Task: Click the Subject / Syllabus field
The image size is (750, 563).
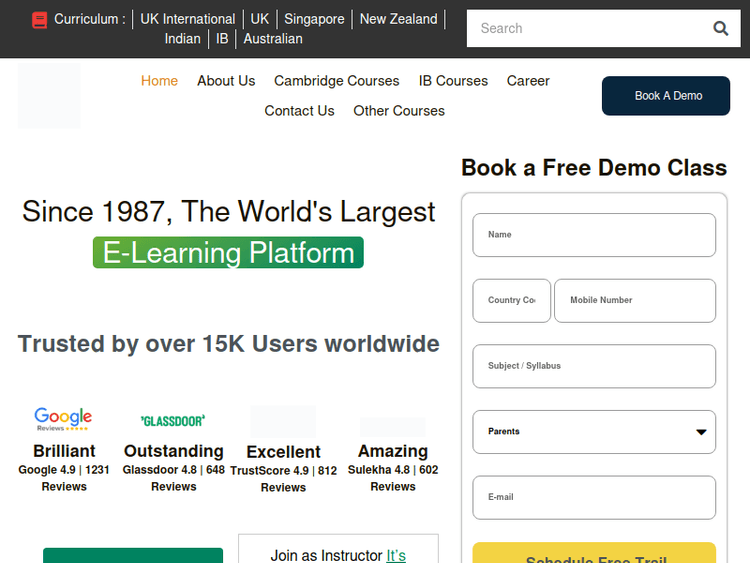Action: click(594, 366)
